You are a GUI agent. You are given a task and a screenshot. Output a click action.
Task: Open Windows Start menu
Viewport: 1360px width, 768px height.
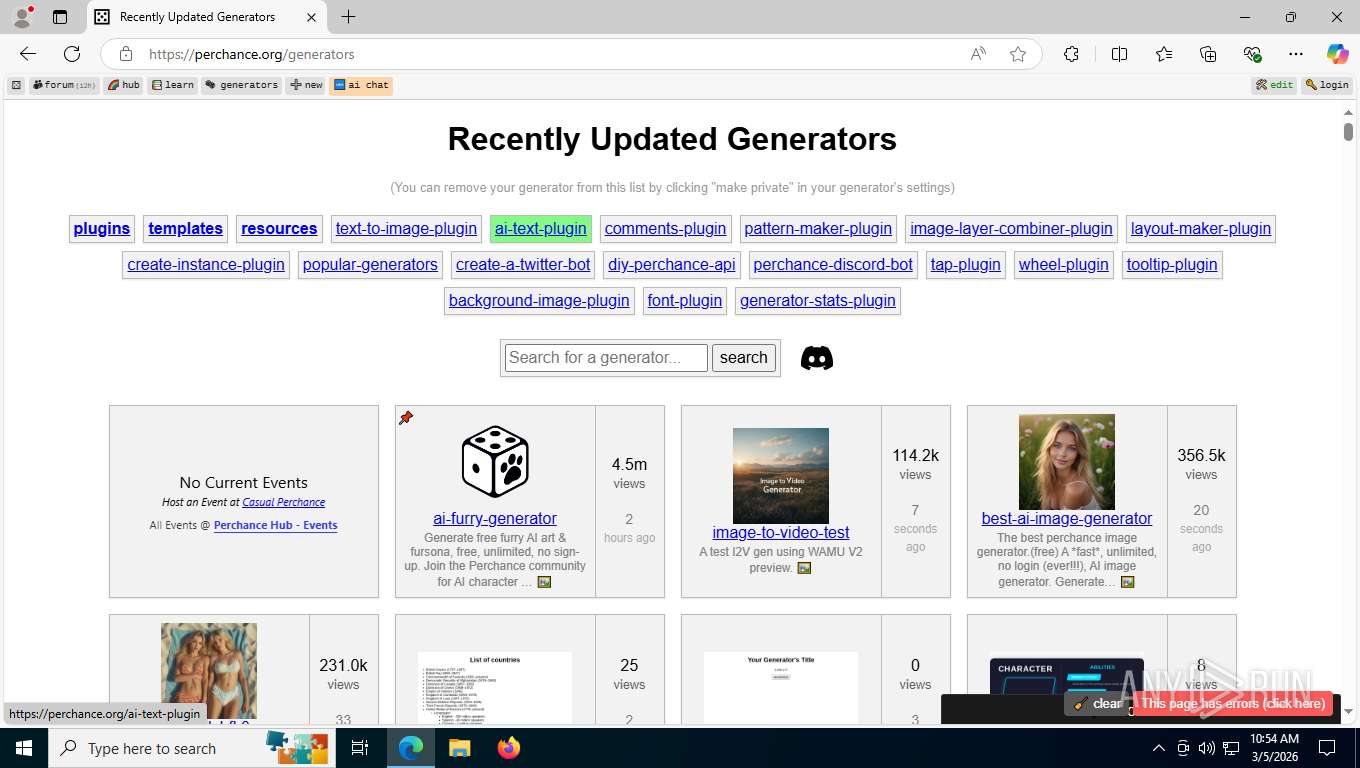tap(23, 748)
